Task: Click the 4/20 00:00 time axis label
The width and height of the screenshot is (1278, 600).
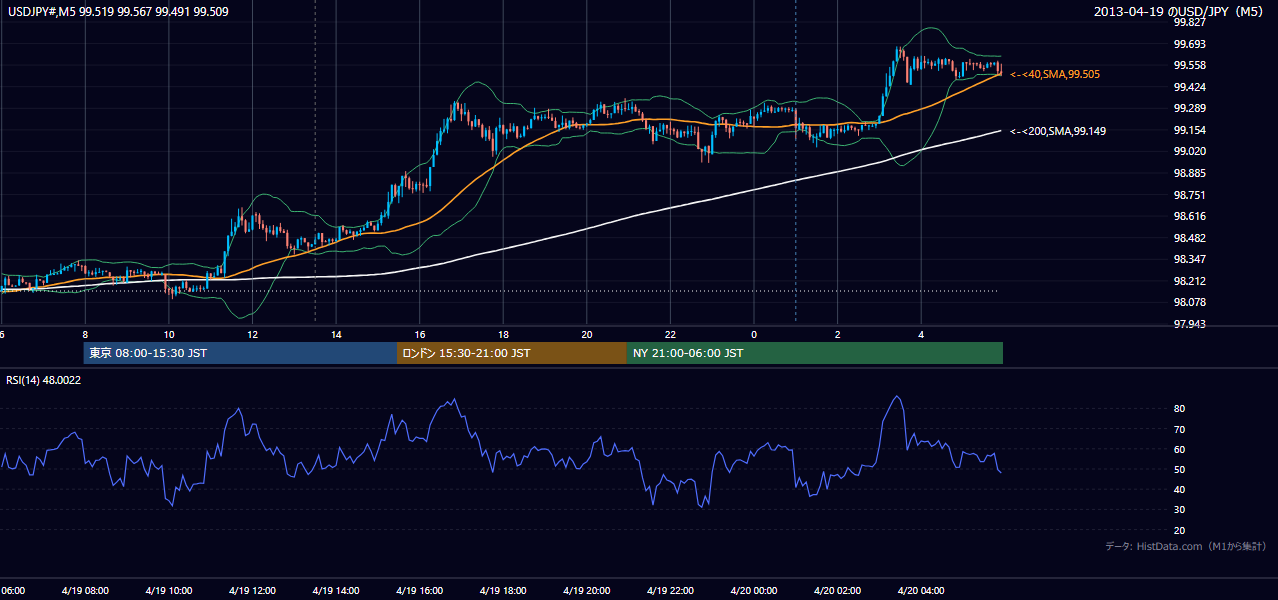Action: tap(754, 591)
